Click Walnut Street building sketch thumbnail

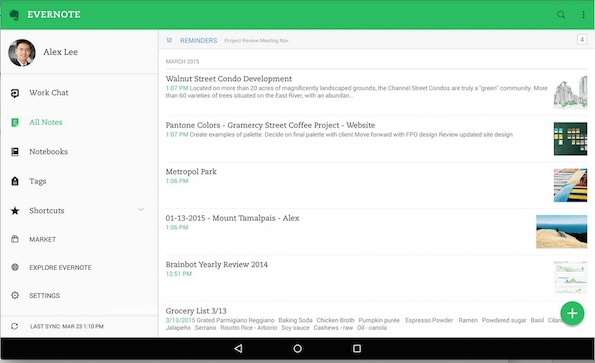[570, 92]
